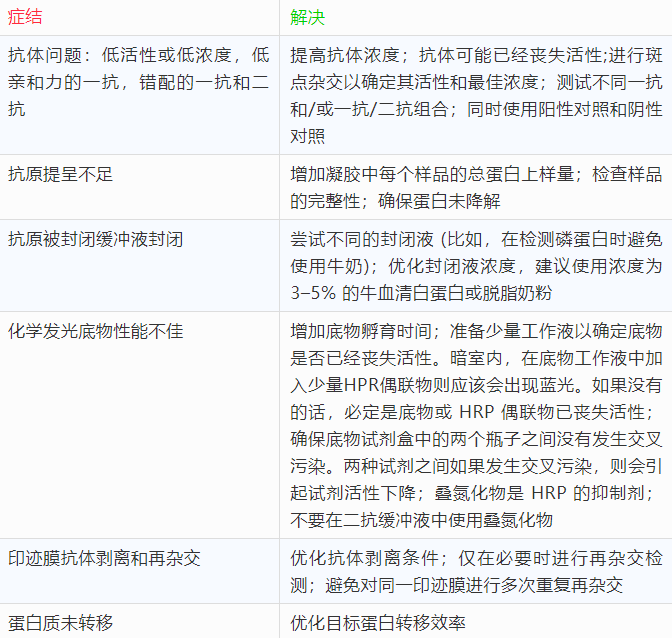The width and height of the screenshot is (672, 638).
Task: Select the "蛋白质未转移" cell
Action: 60,623
